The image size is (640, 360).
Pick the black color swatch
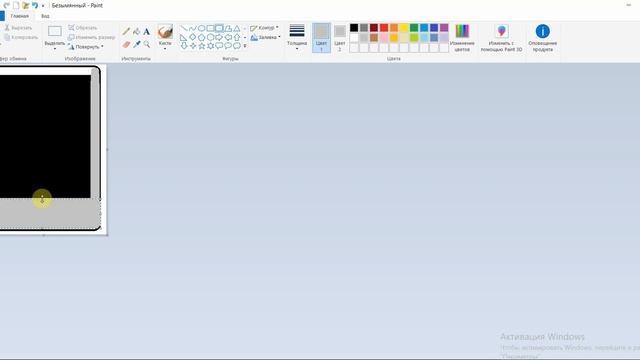click(354, 28)
